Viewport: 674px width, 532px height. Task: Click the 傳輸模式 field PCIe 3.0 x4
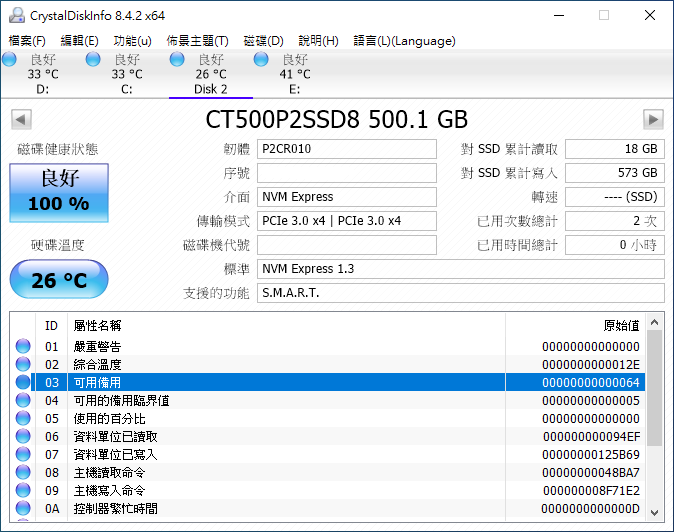tap(347, 221)
